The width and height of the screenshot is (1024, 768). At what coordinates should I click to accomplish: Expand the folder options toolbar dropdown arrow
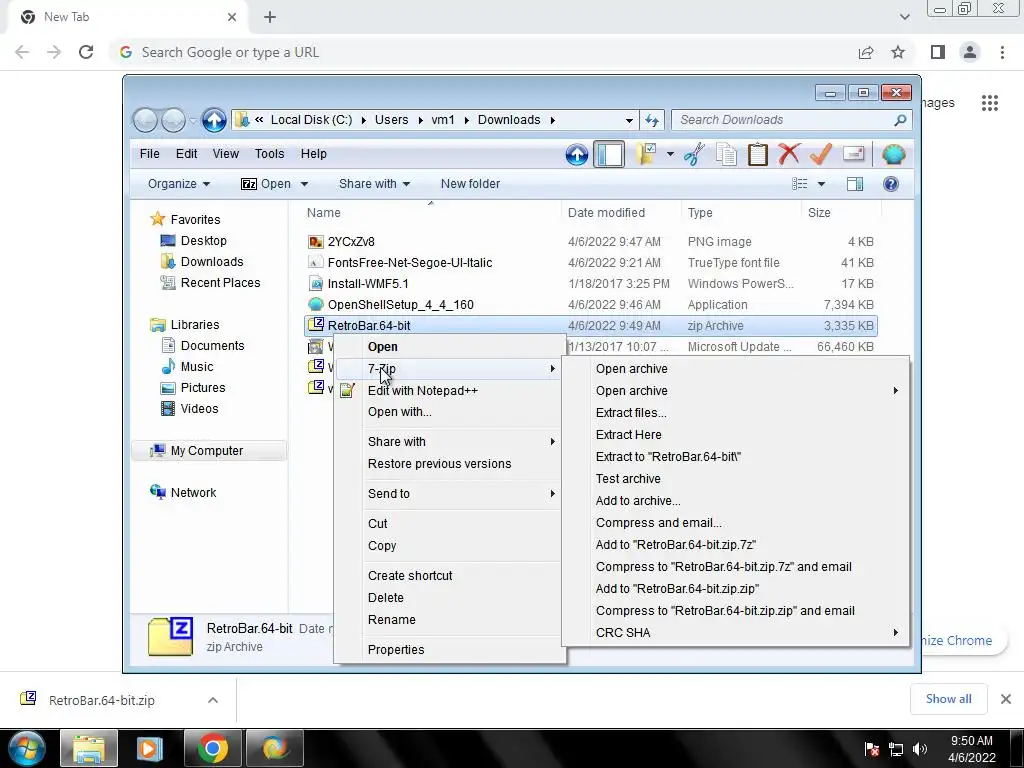click(670, 155)
